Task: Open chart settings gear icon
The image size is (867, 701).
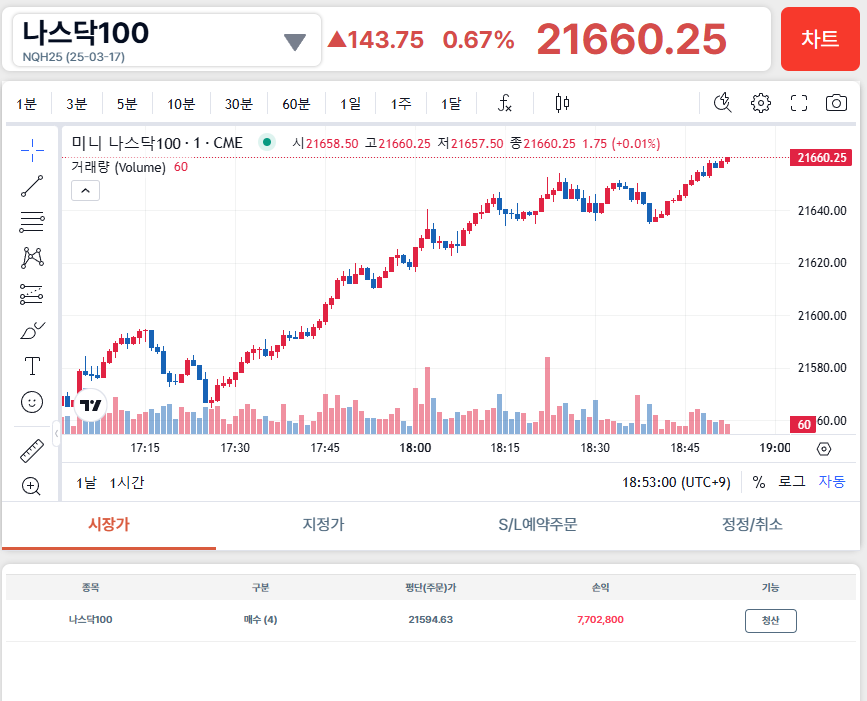Action: point(761,103)
